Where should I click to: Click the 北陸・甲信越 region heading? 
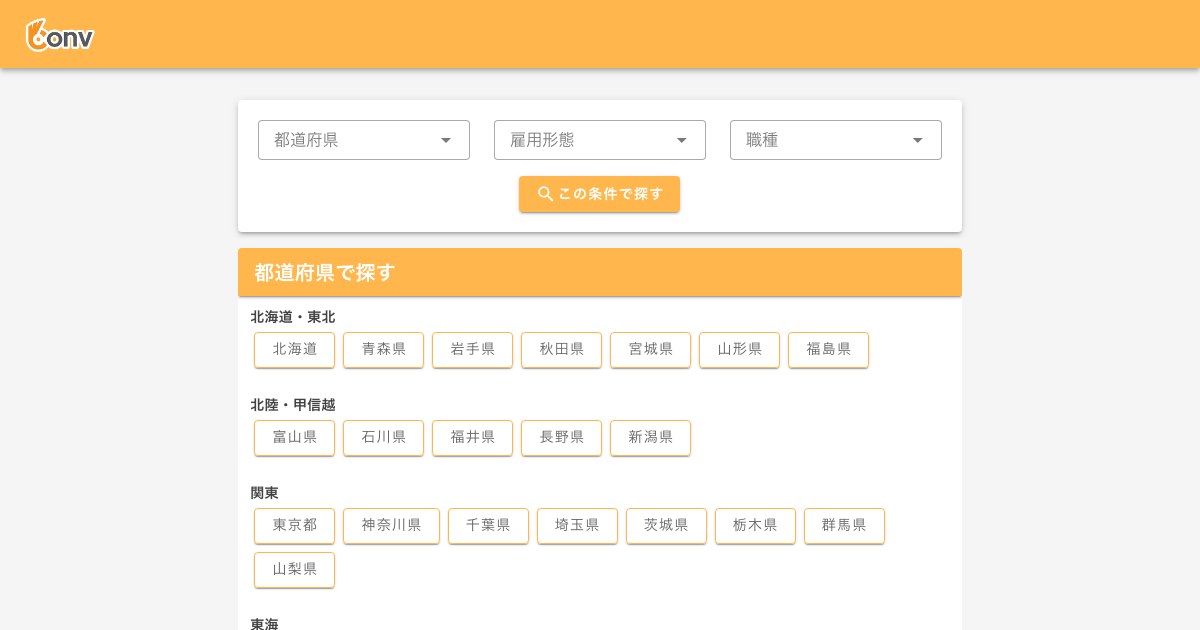293,405
